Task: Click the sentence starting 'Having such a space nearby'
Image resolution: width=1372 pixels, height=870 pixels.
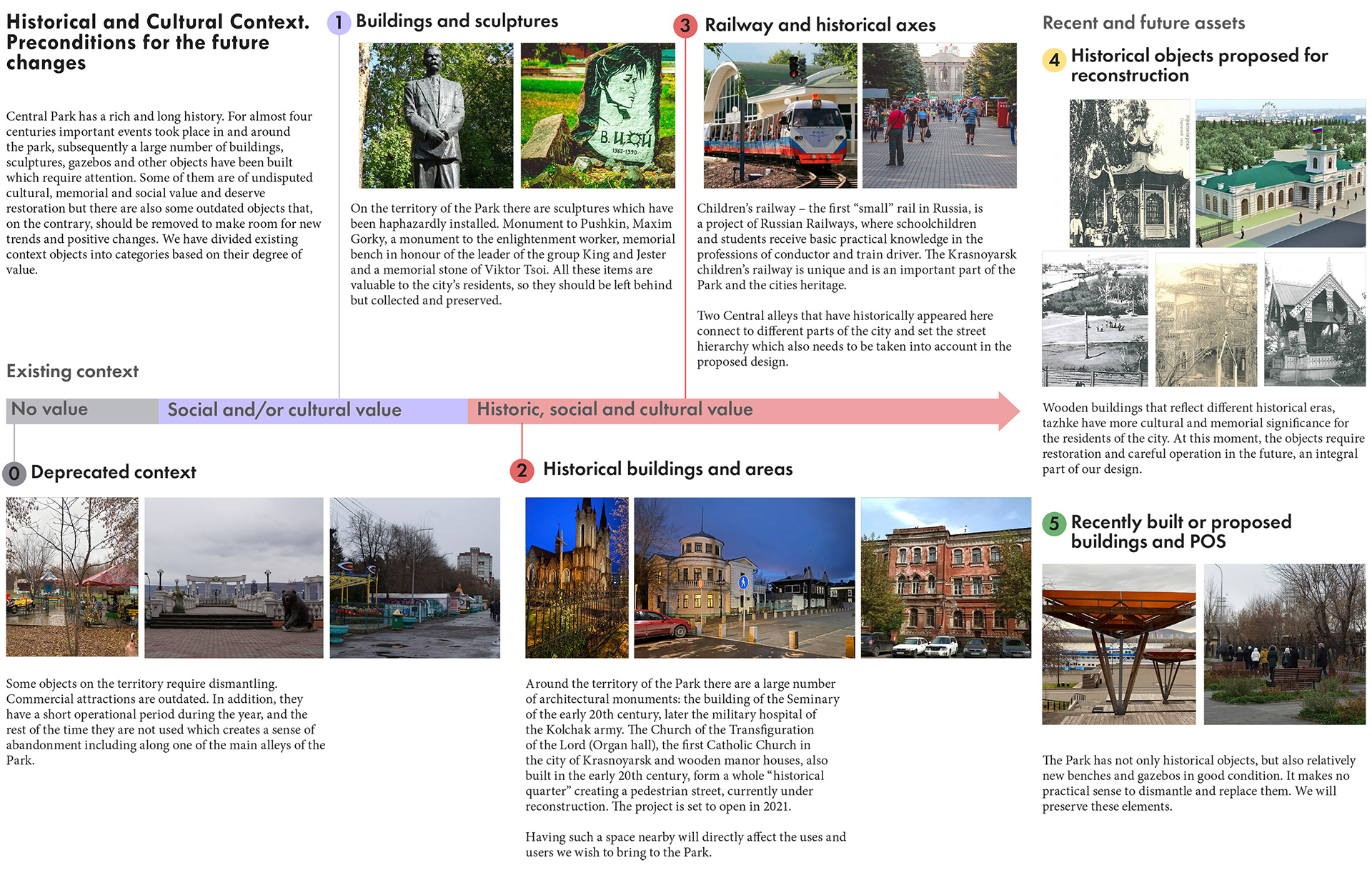Action: 685,844
